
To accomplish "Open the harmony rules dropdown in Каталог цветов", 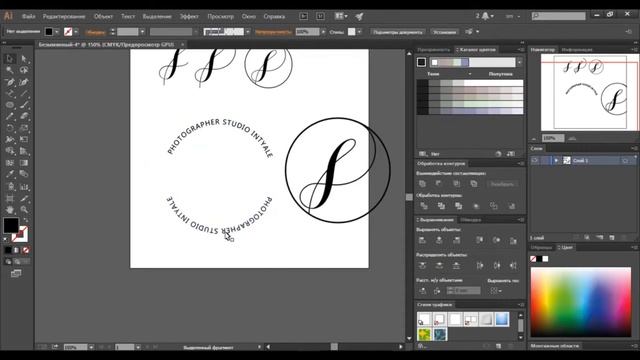I will tap(519, 62).
